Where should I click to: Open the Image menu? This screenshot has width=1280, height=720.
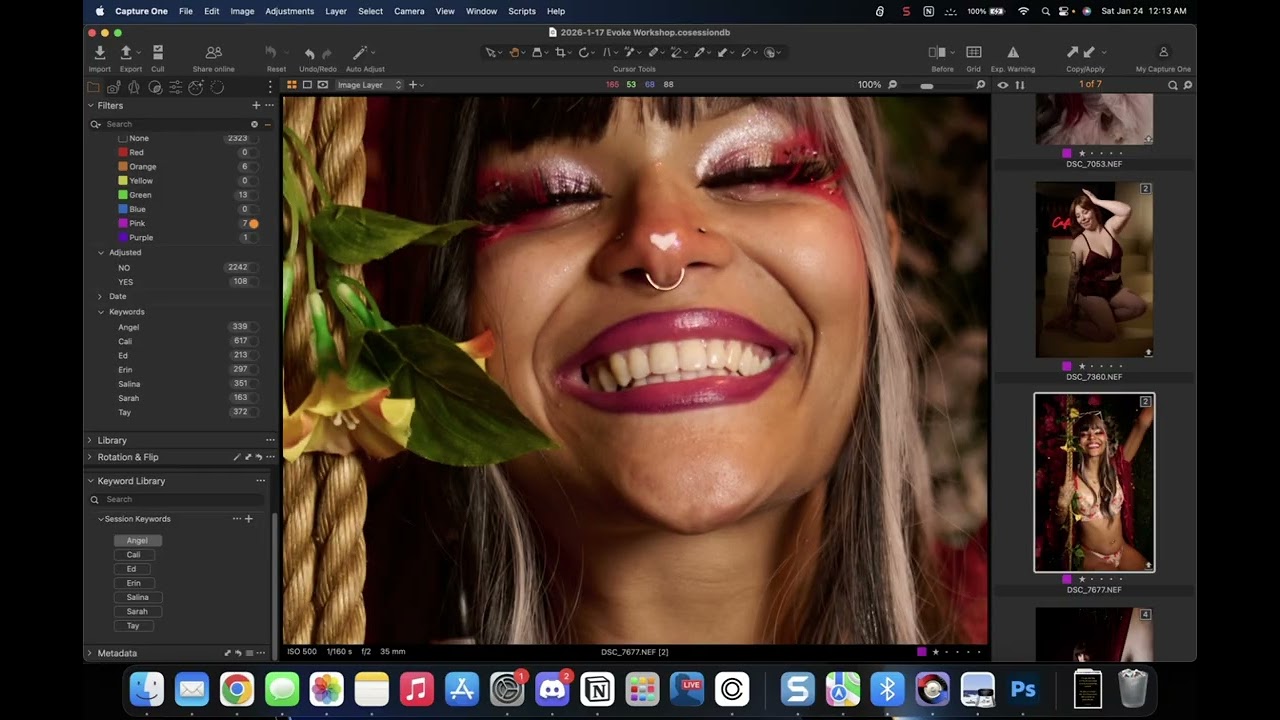(242, 11)
